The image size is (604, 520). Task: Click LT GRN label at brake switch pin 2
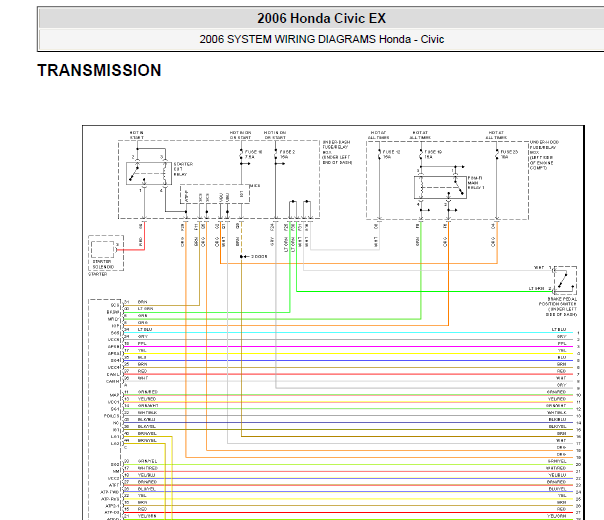[x=536, y=289]
